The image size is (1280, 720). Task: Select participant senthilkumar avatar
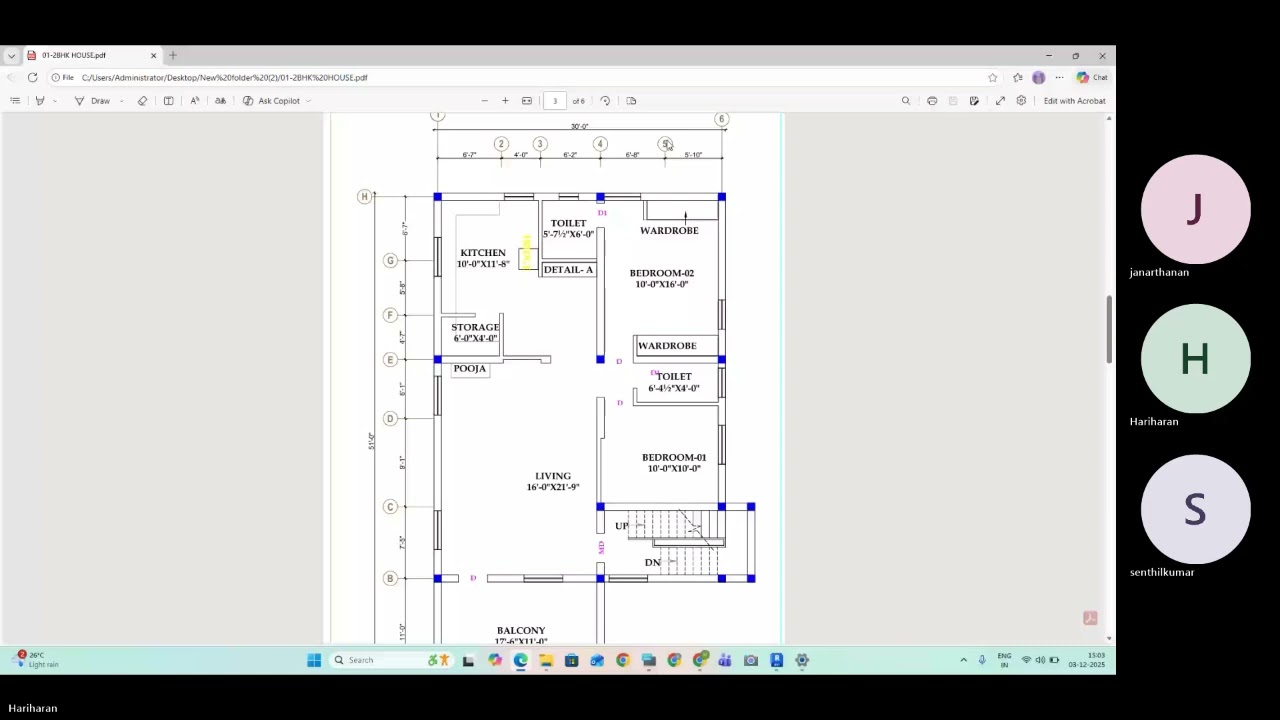(x=1195, y=509)
